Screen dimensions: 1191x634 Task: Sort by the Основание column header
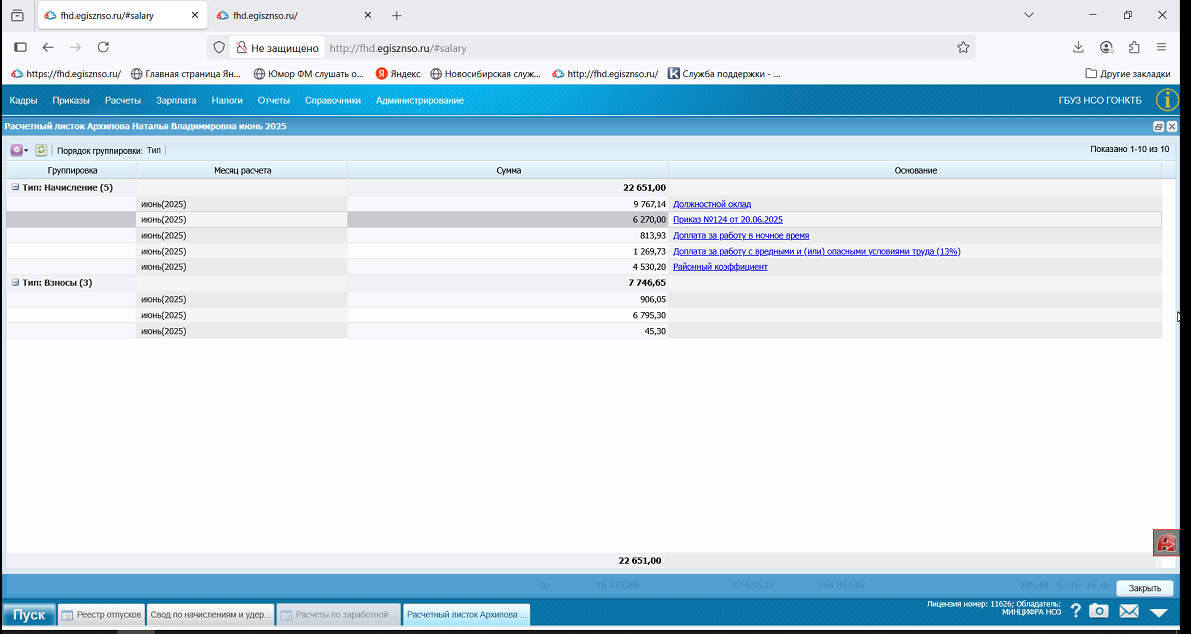pos(915,170)
